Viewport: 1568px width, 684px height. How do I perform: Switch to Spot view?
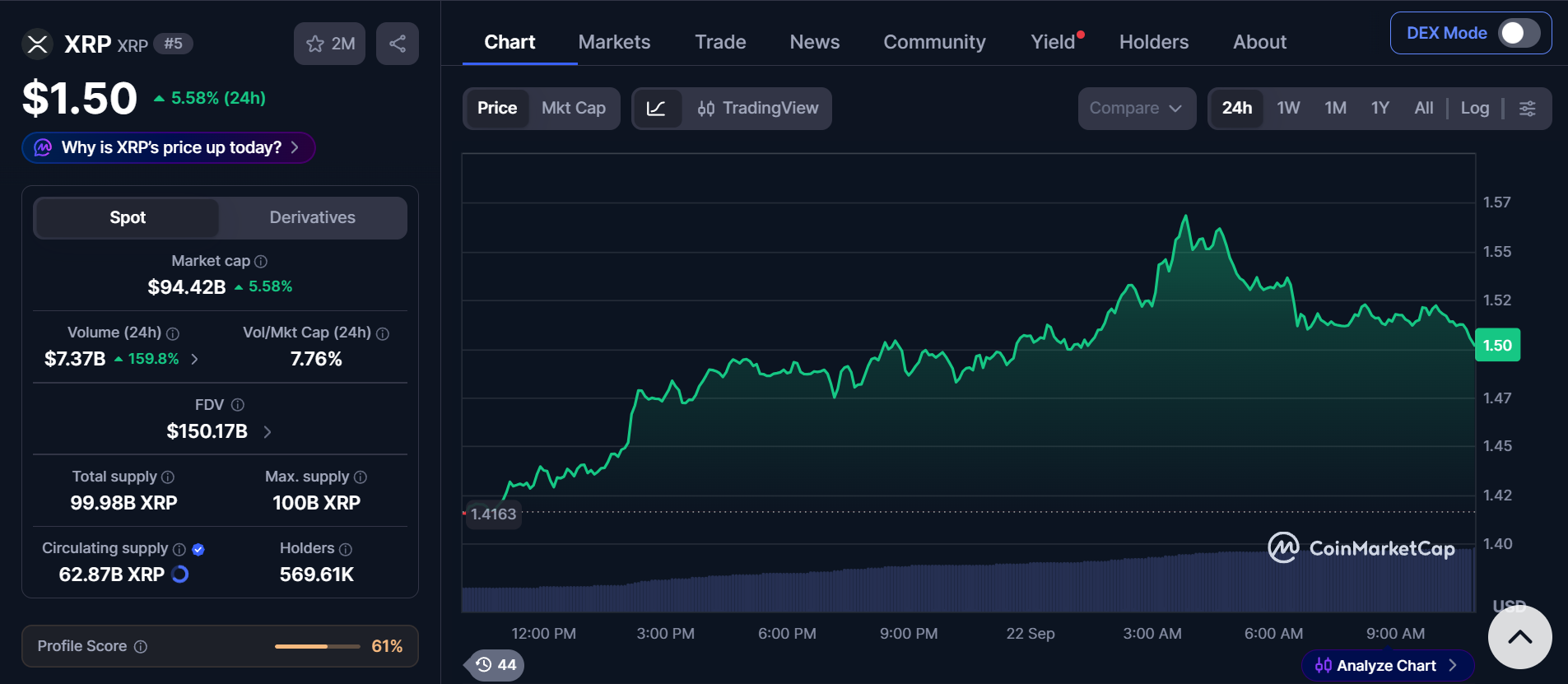click(x=128, y=218)
